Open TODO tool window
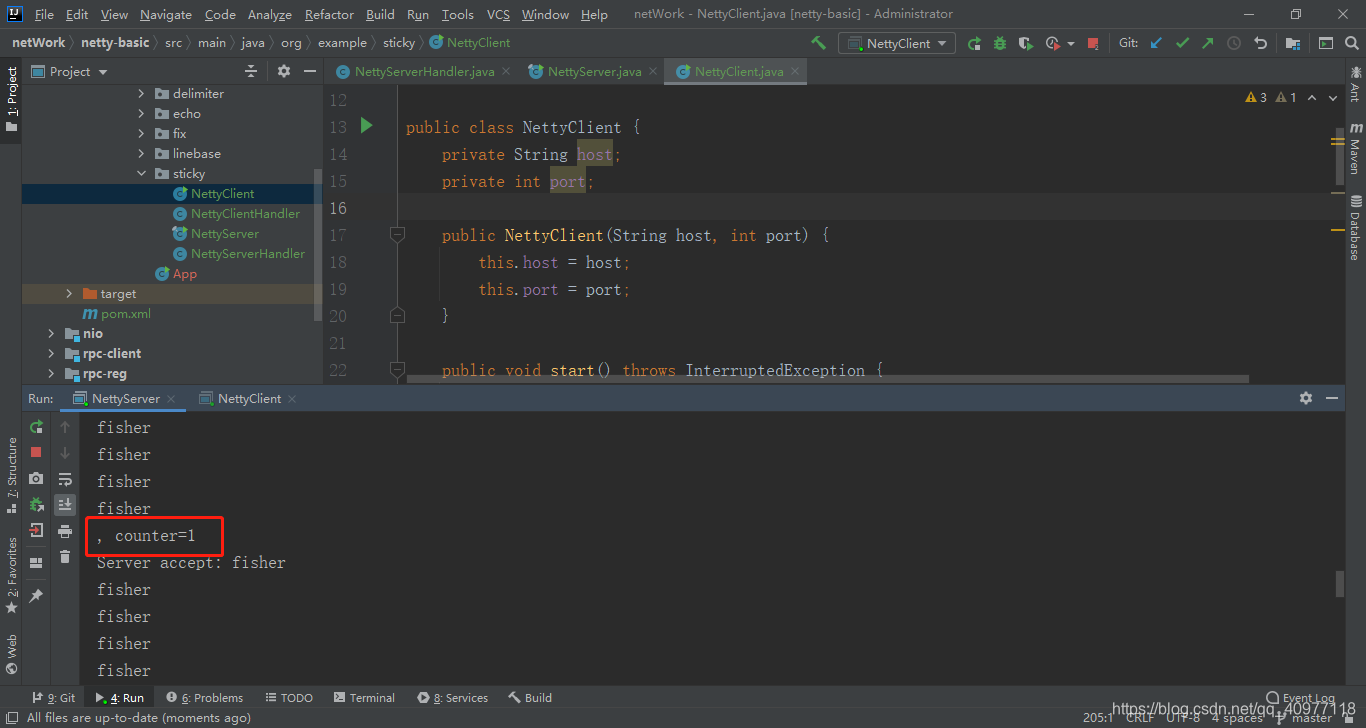Viewport: 1366px width, 728px height. (x=289, y=698)
